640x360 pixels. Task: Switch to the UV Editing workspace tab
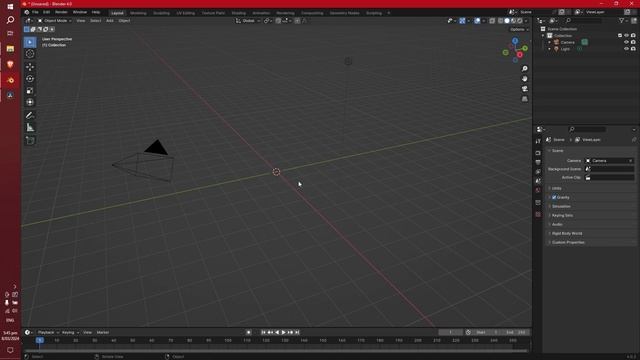(185, 13)
